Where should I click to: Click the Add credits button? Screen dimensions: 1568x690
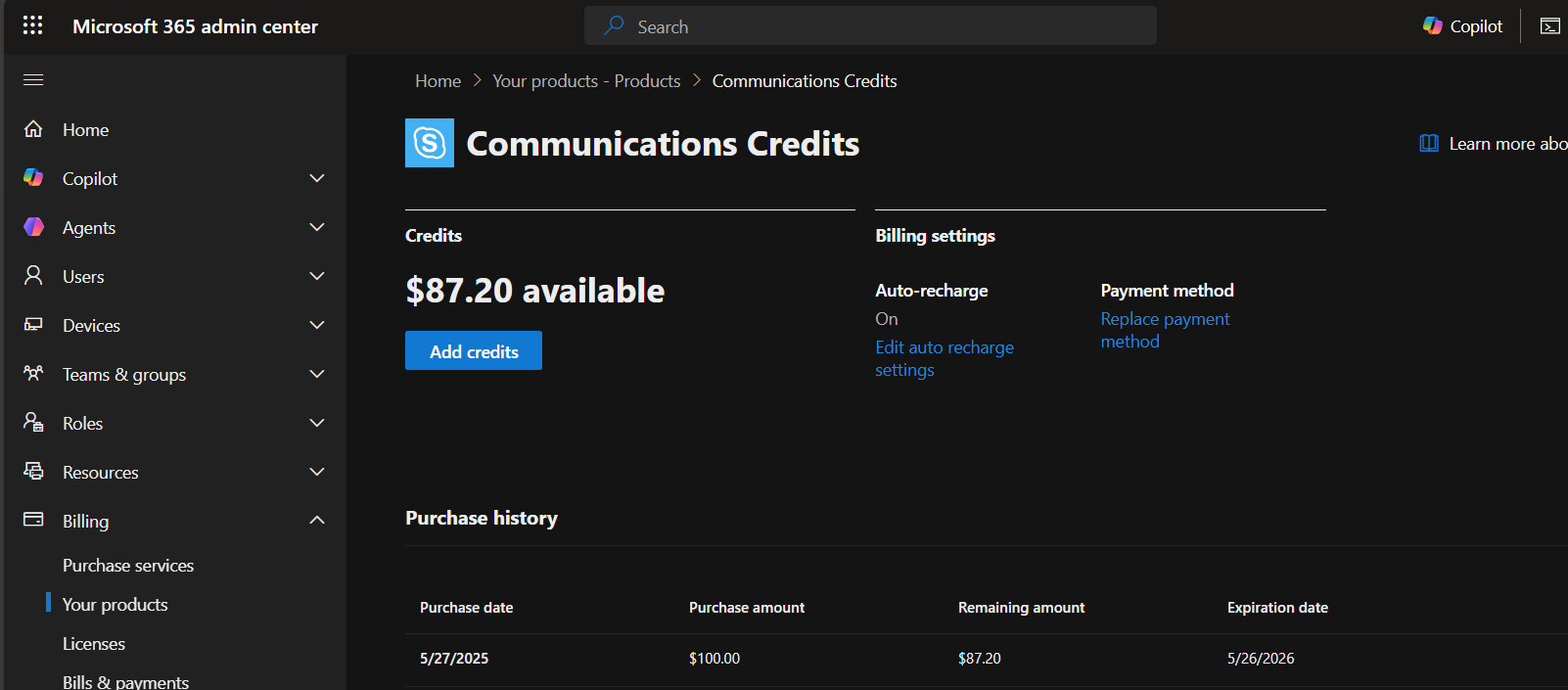click(x=474, y=350)
